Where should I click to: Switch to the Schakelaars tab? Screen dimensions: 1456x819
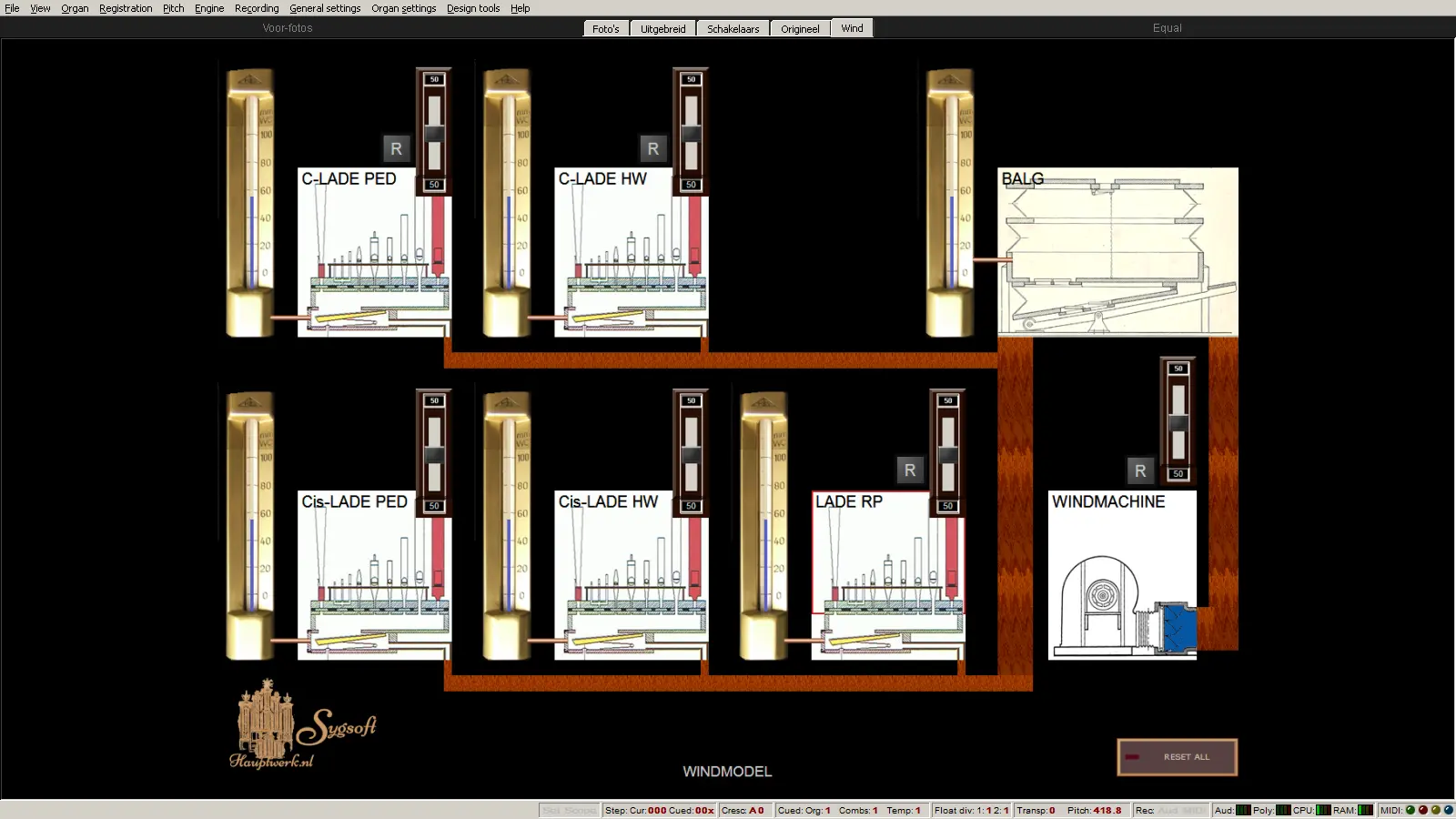(733, 29)
